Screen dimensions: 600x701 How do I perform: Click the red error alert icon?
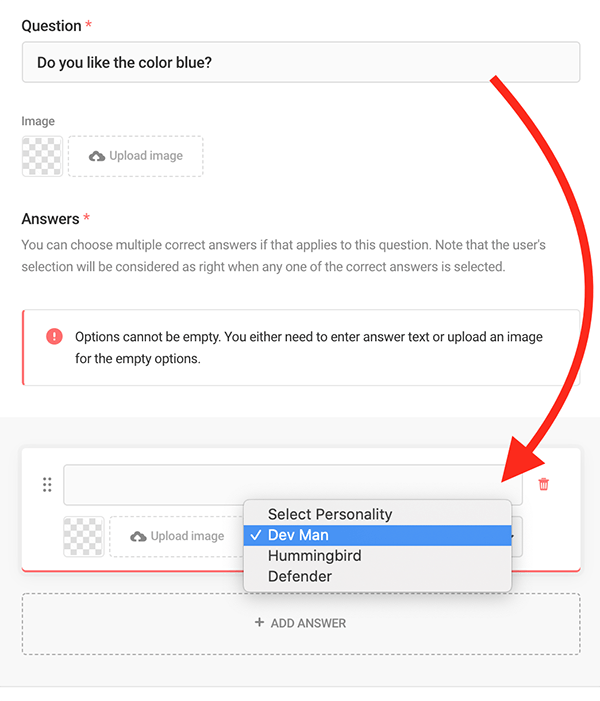click(x=54, y=337)
